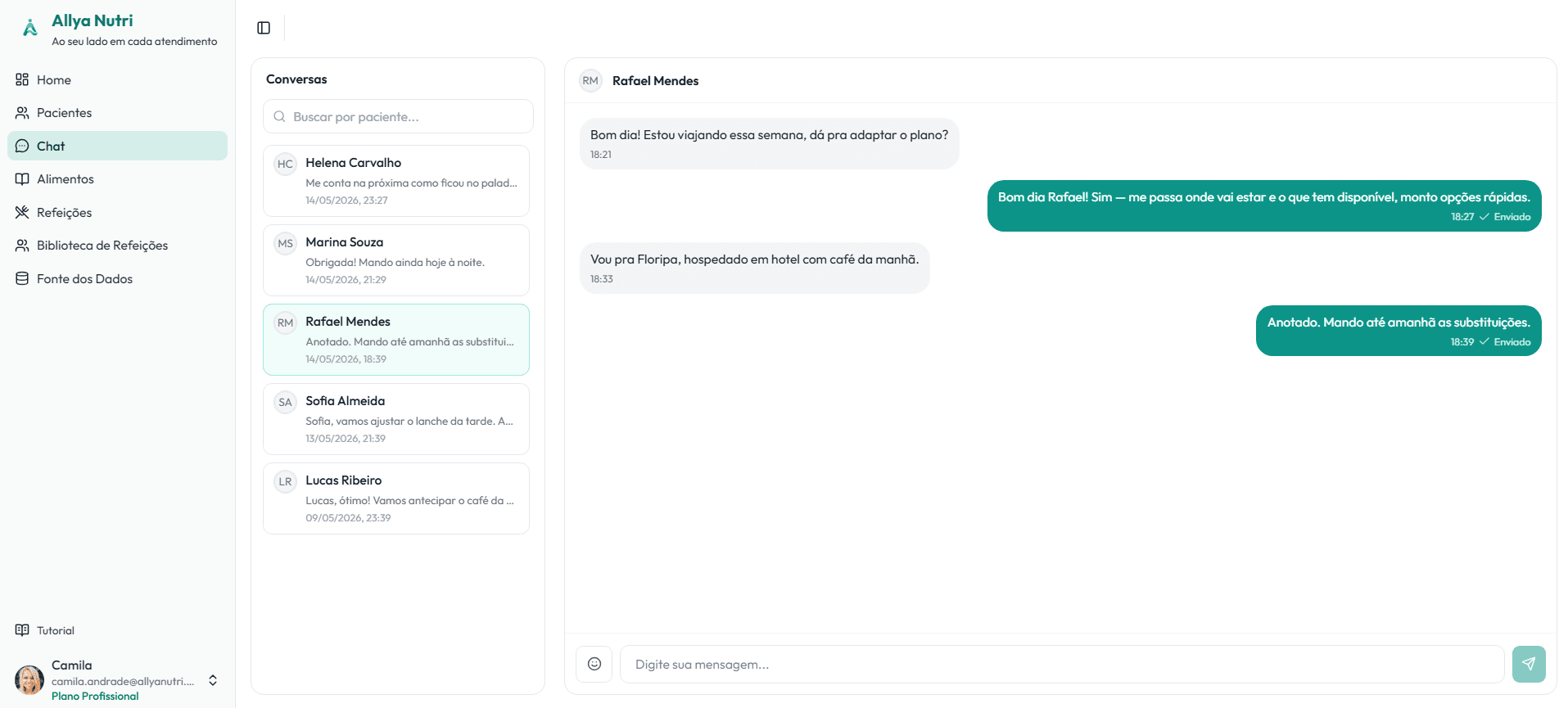Viewport: 1568px width, 708px height.
Task: Click the Plano Profissional label
Action: (95, 696)
